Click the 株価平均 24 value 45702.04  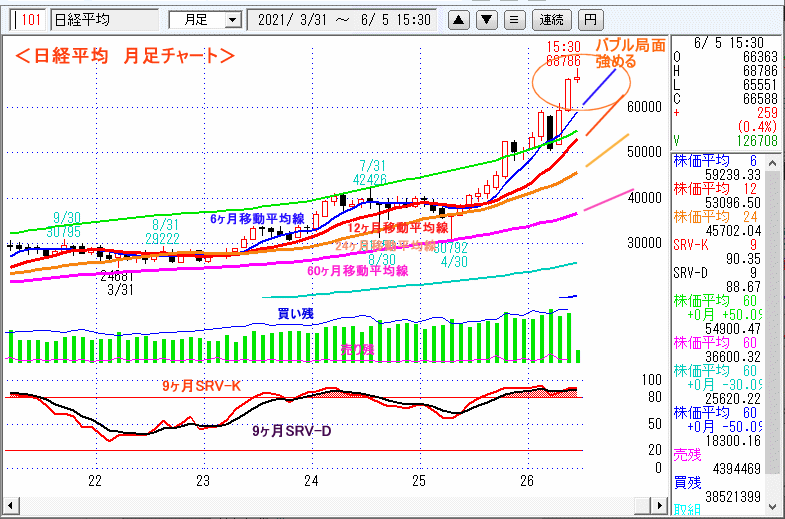[732, 231]
